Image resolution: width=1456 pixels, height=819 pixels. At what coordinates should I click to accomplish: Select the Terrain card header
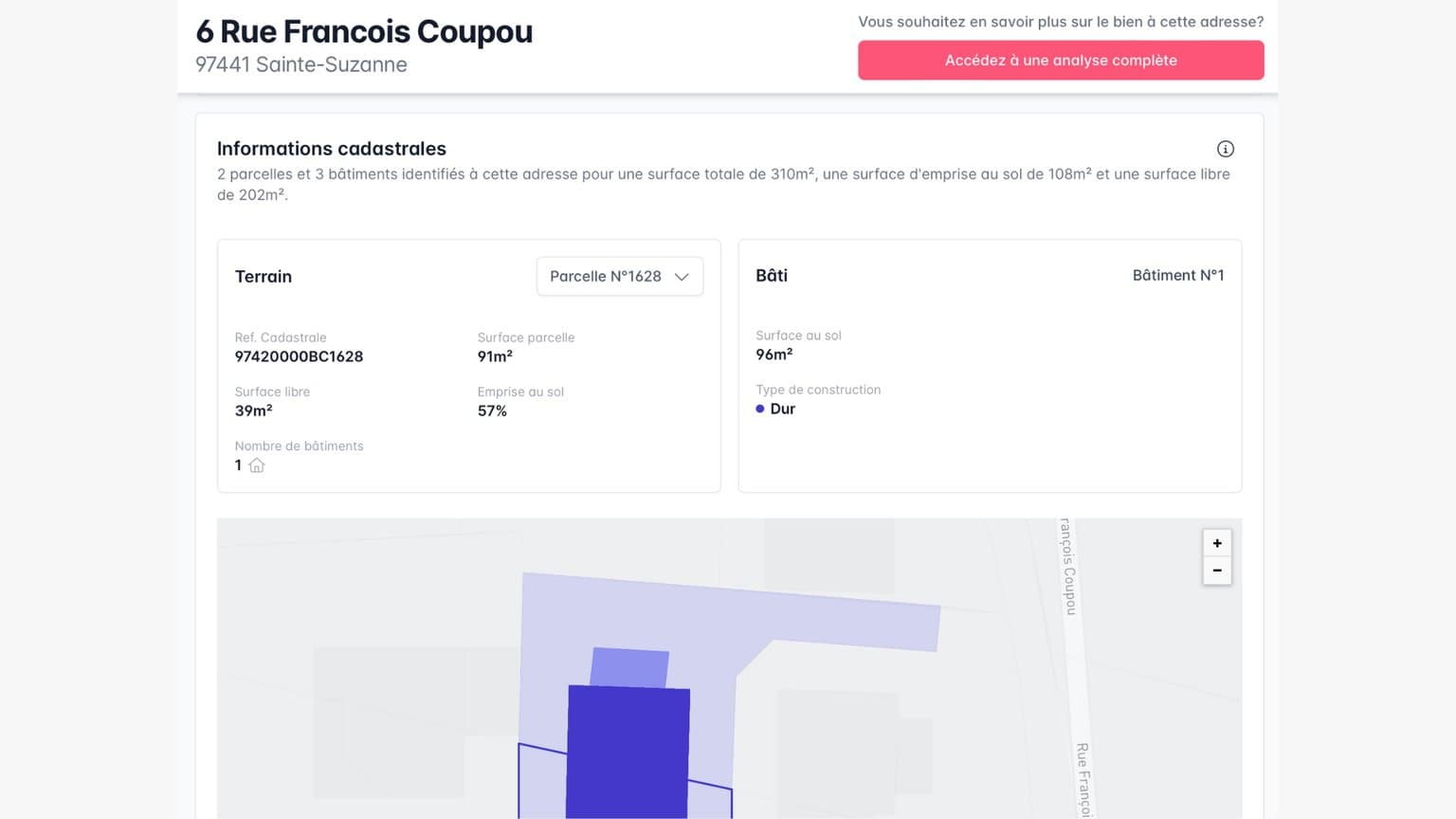coord(263,276)
